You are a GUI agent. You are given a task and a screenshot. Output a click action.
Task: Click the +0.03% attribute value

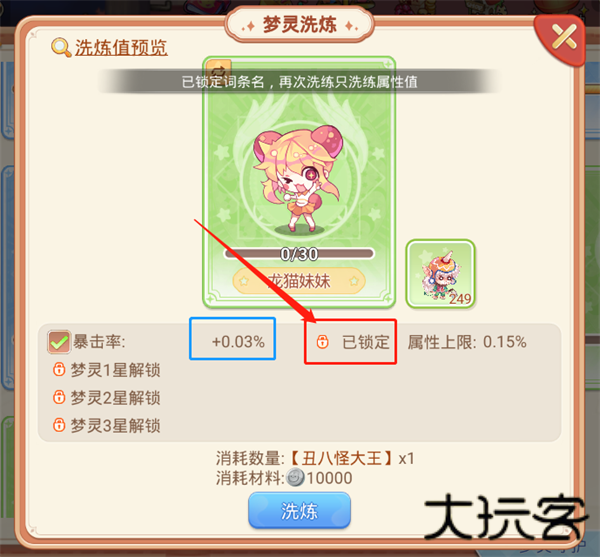(238, 342)
